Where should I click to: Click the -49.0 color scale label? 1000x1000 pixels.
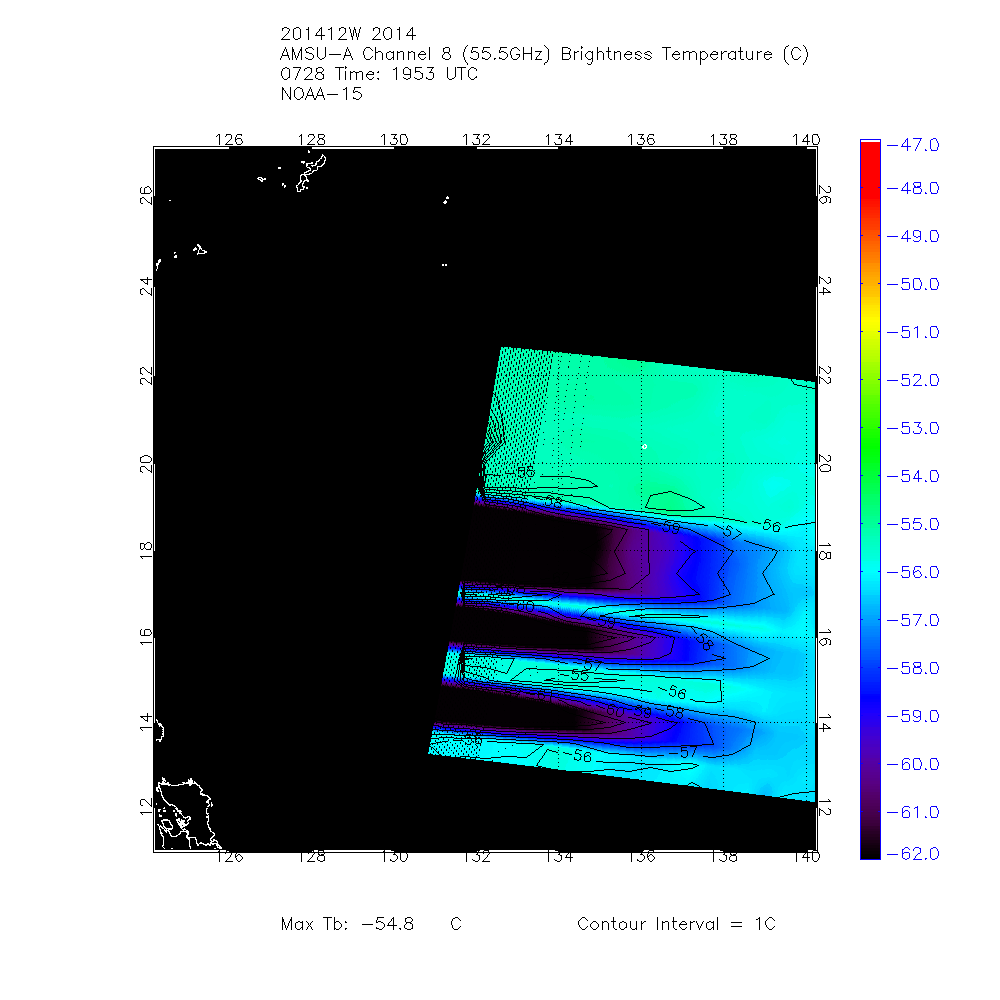[x=913, y=236]
